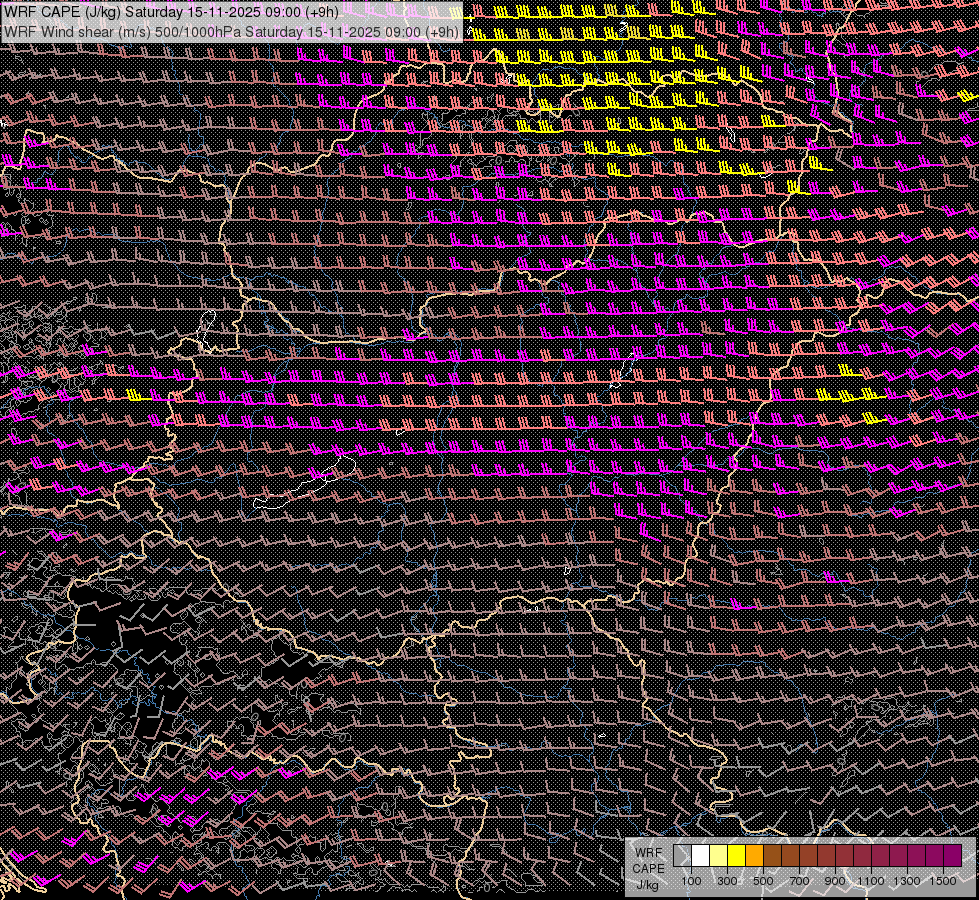Viewport: 979px width, 900px height.
Task: Click the last purple swatch in the legend
Action: 952,856
